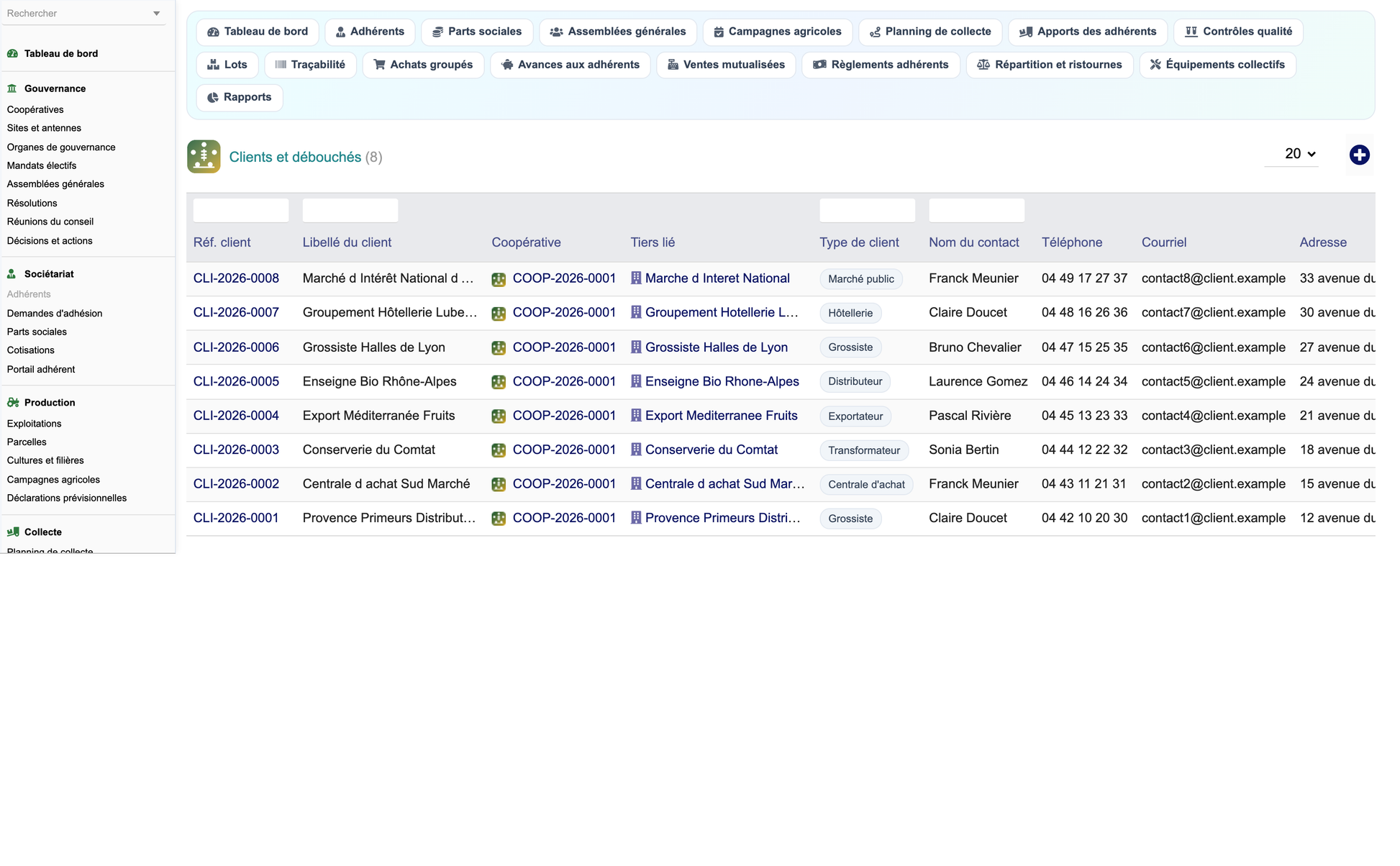Sort by Courriel column header
This screenshot has width=1400, height=866.
[x=1164, y=242]
